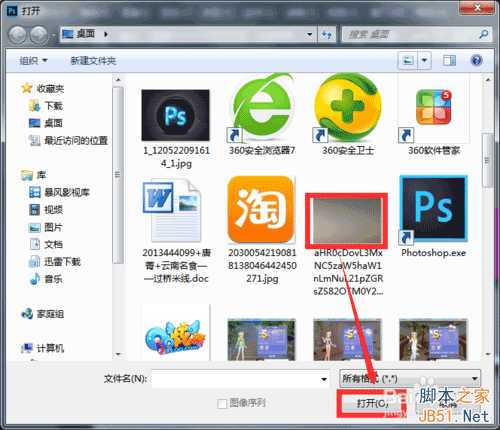
Task: Select the colorful cartoon game logo file
Action: [x=176, y=337]
